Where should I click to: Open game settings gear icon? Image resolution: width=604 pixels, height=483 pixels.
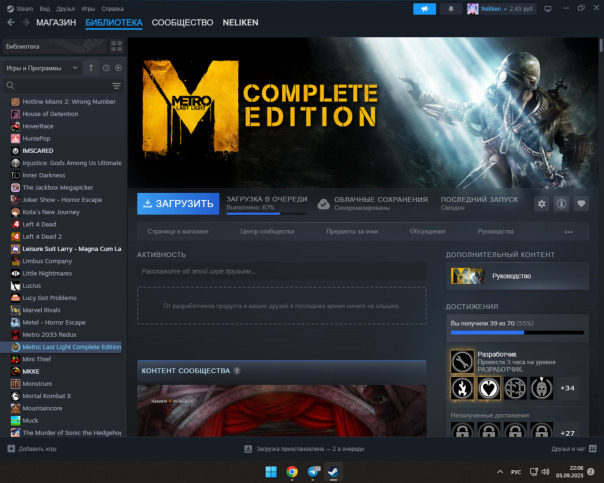pos(541,203)
